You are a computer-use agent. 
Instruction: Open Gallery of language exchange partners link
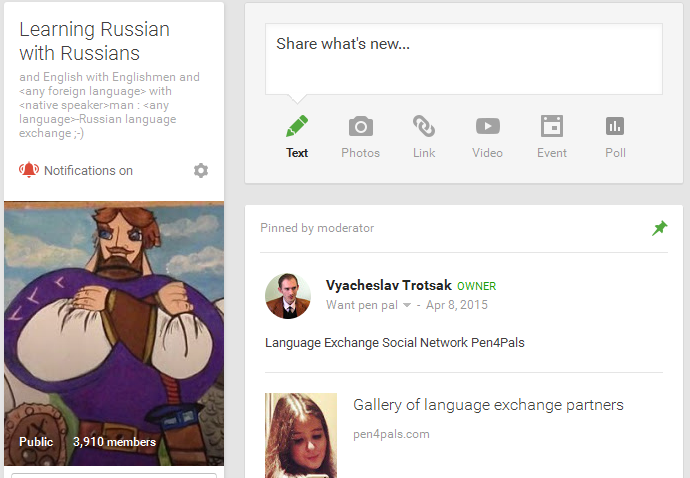[488, 404]
